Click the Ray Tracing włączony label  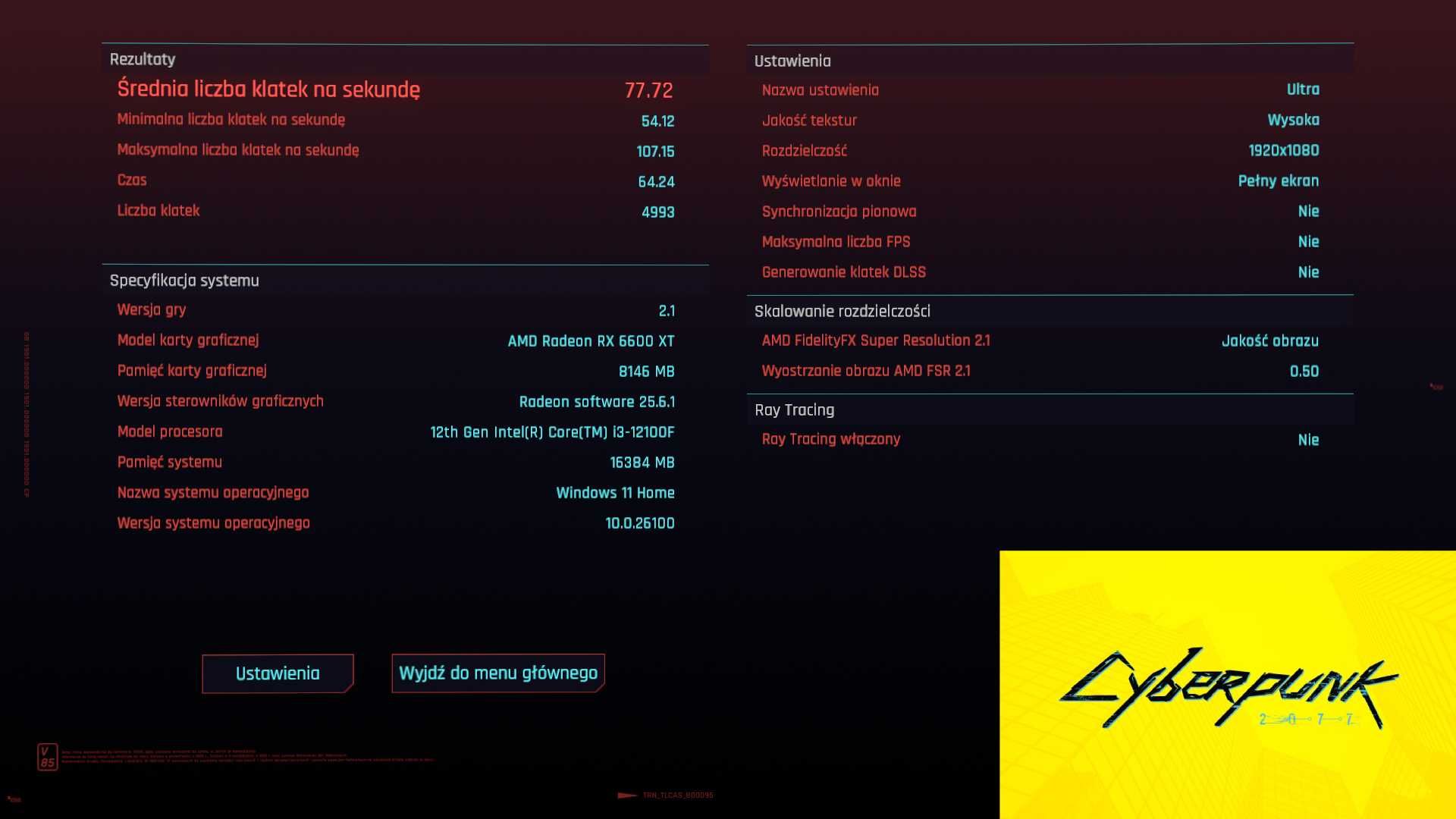(x=831, y=439)
